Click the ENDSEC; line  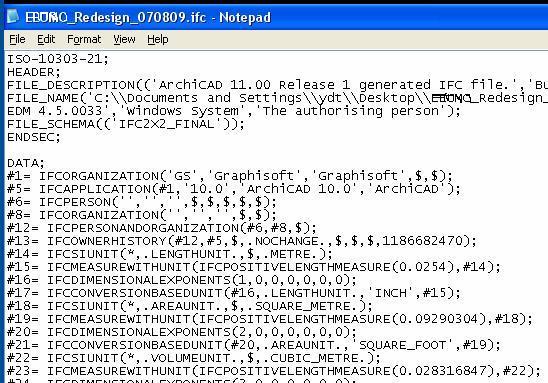click(x=34, y=137)
